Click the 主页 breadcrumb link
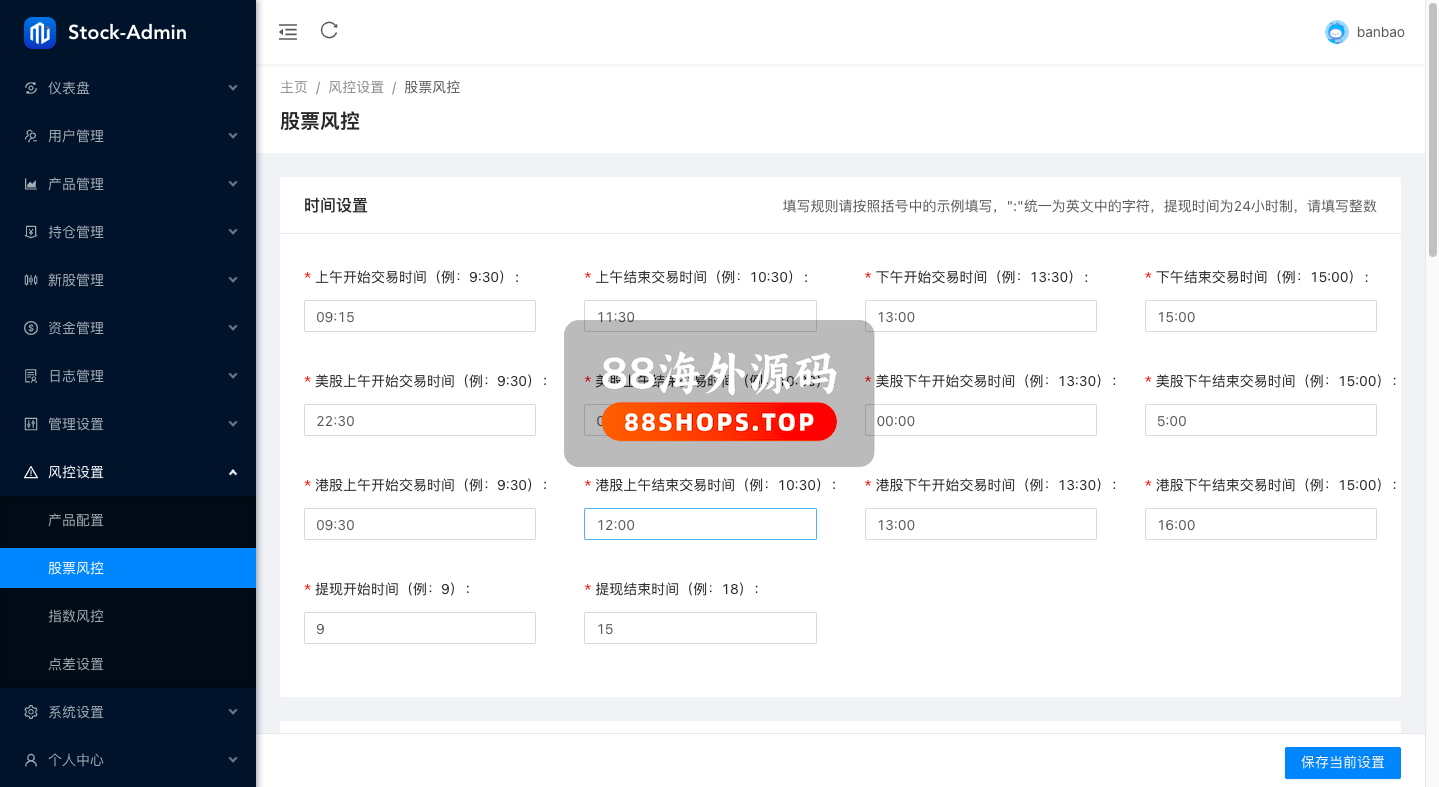Screen dimensions: 1439x787 click(x=294, y=87)
